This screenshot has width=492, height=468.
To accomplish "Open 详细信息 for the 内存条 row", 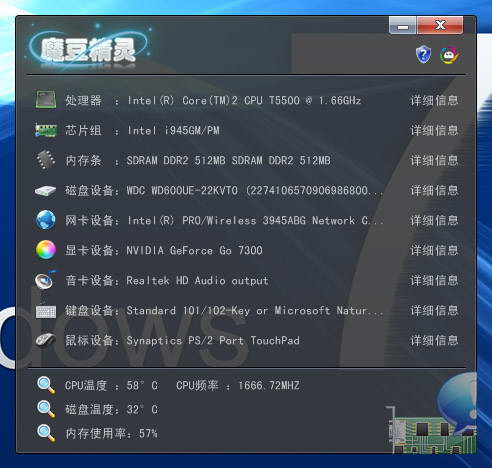I will 434,161.
